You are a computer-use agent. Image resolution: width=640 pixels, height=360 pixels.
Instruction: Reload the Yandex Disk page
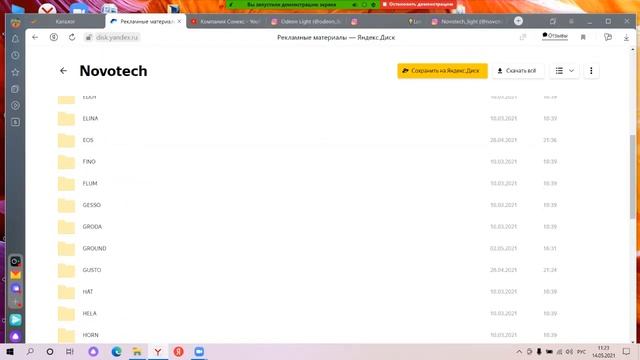pyautogui.click(x=72, y=37)
